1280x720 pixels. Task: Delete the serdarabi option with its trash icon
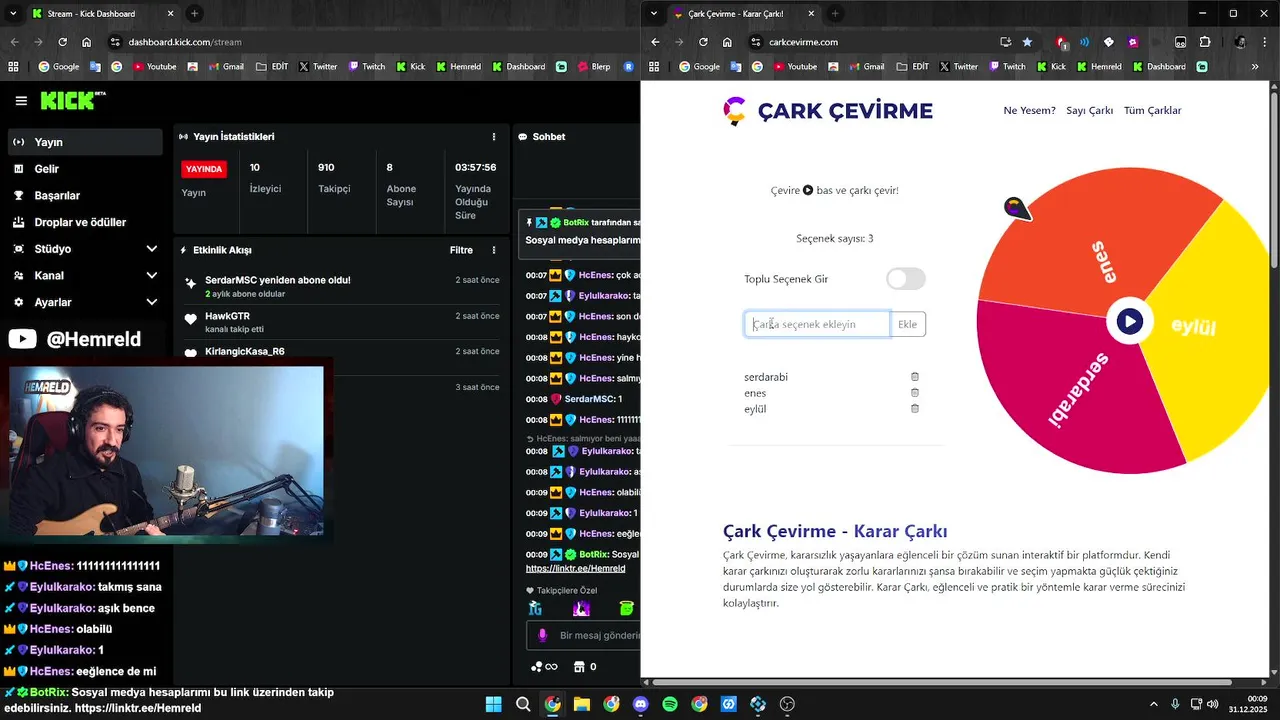click(914, 377)
